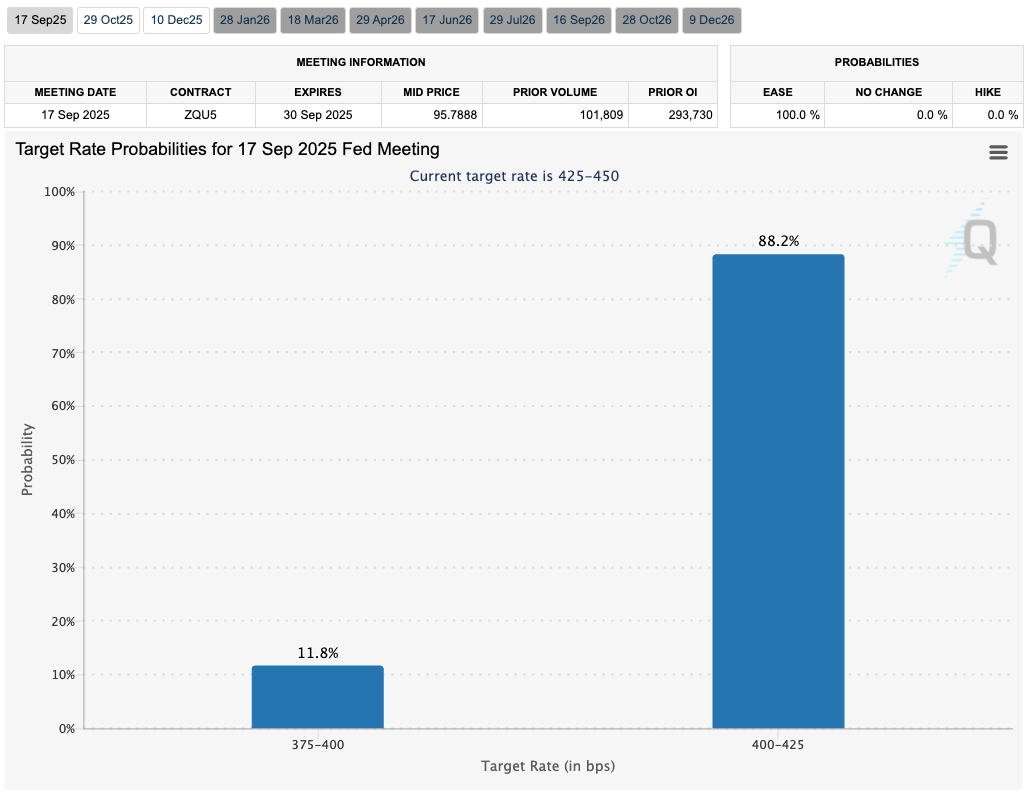
Task: Click the EASE 100.0% probability cell
Action: tap(777, 115)
